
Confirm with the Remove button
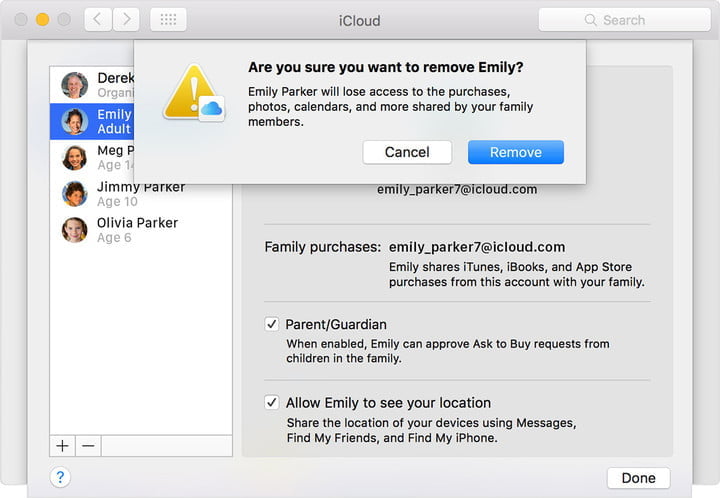pyautogui.click(x=516, y=152)
